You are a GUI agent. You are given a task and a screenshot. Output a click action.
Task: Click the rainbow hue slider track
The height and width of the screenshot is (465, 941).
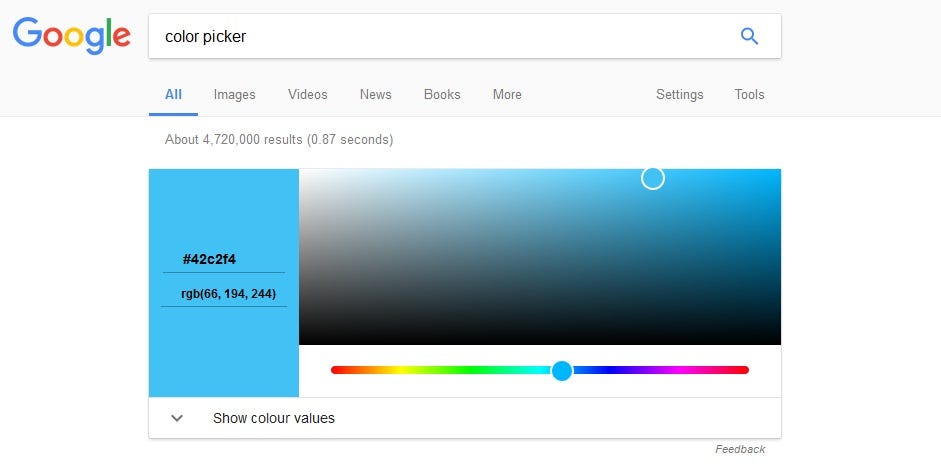click(540, 370)
